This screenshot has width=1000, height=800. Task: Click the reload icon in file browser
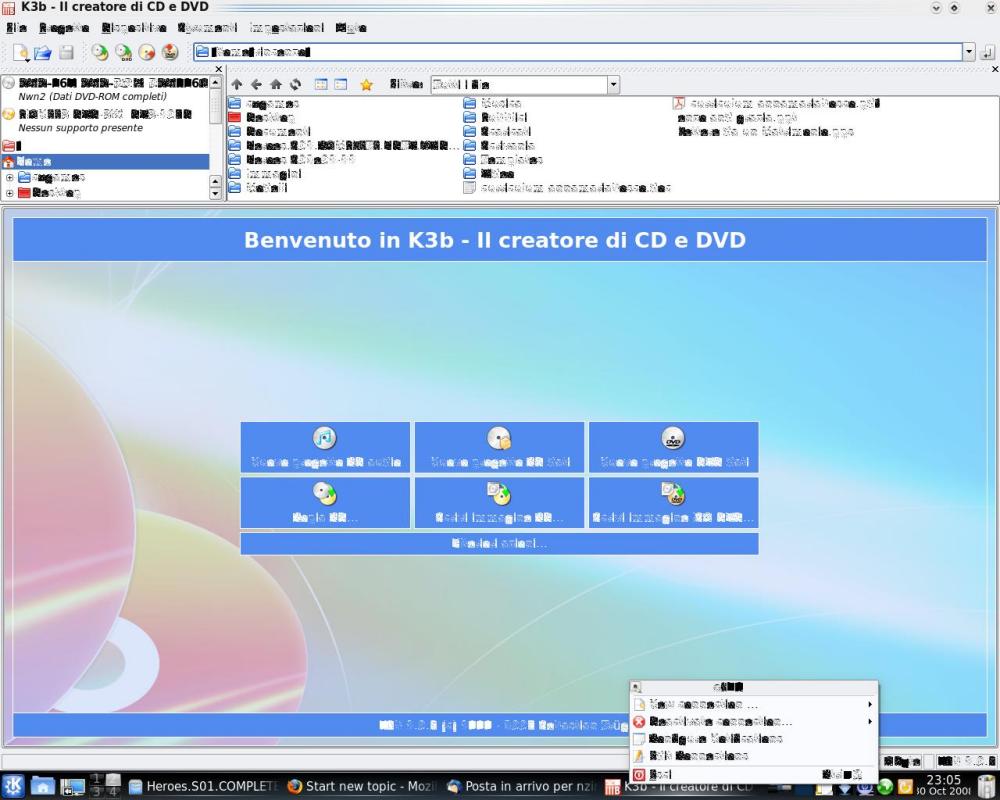point(295,85)
